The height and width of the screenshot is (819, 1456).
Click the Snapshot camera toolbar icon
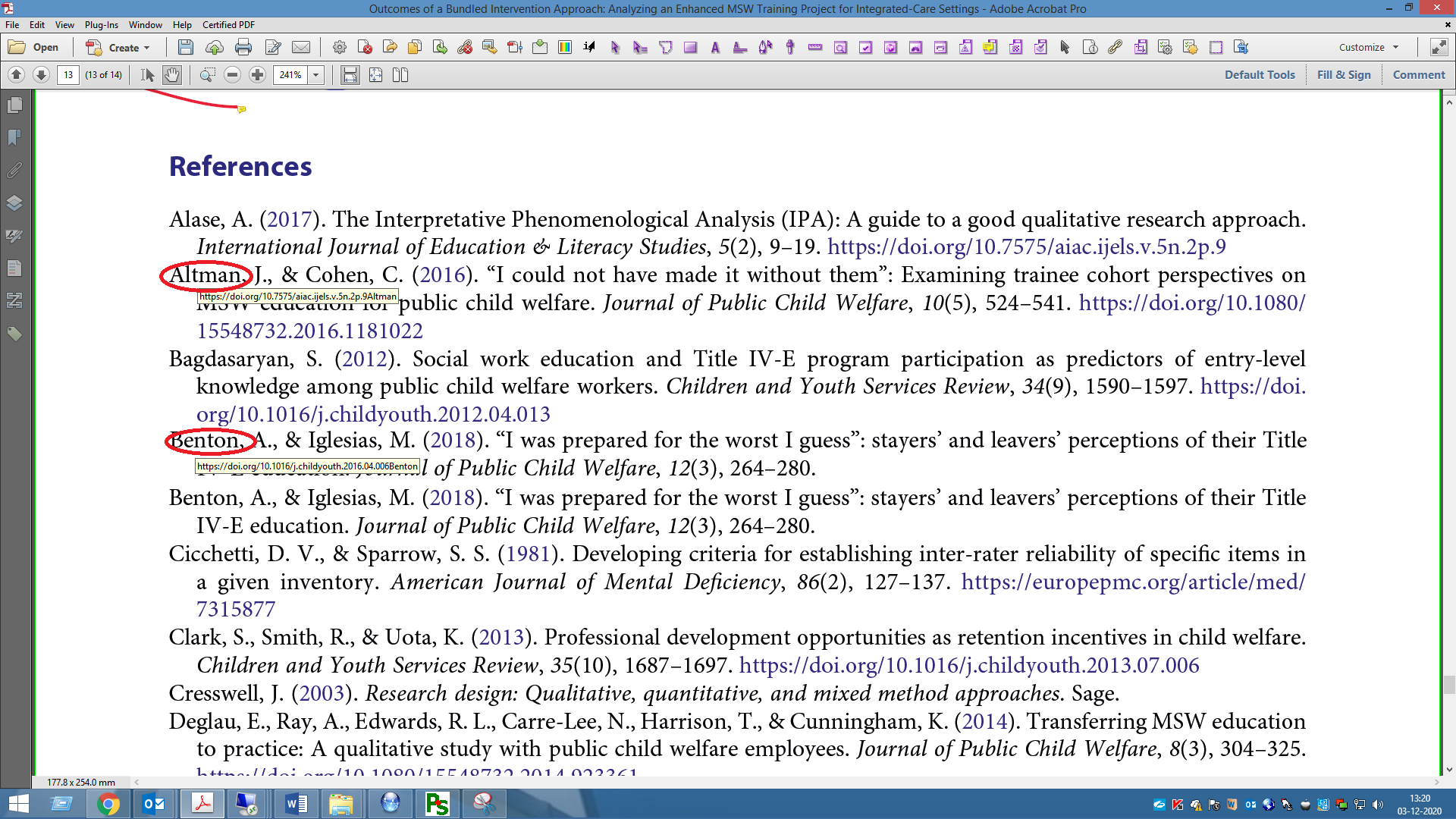[1217, 47]
